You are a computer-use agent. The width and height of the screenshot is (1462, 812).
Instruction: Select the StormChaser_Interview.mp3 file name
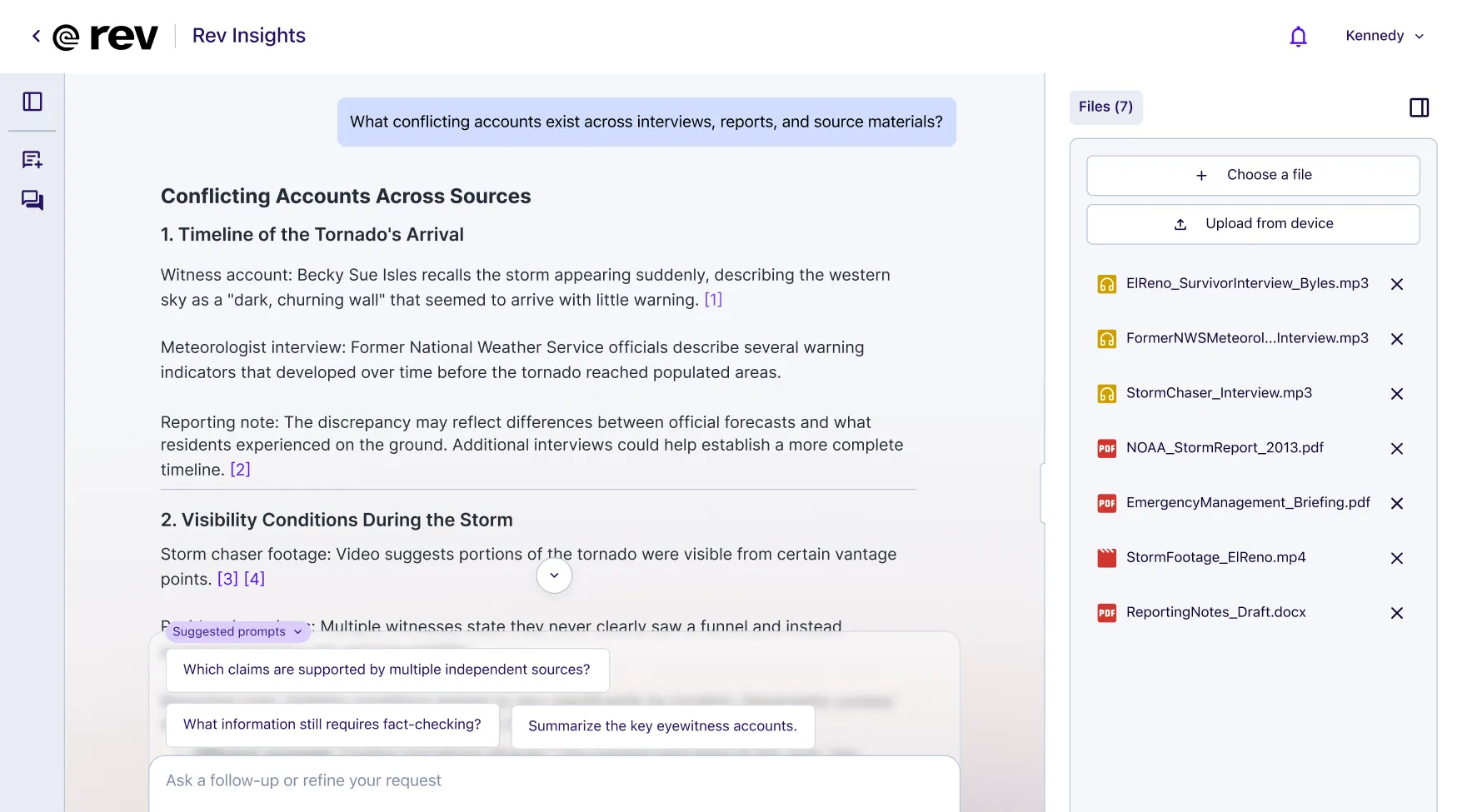click(x=1219, y=393)
